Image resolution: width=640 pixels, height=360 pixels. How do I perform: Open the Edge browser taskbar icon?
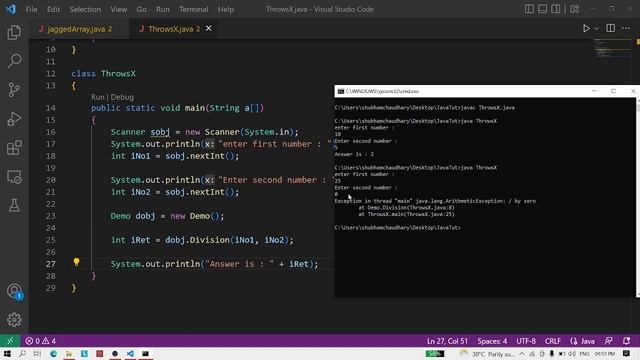coord(53,353)
